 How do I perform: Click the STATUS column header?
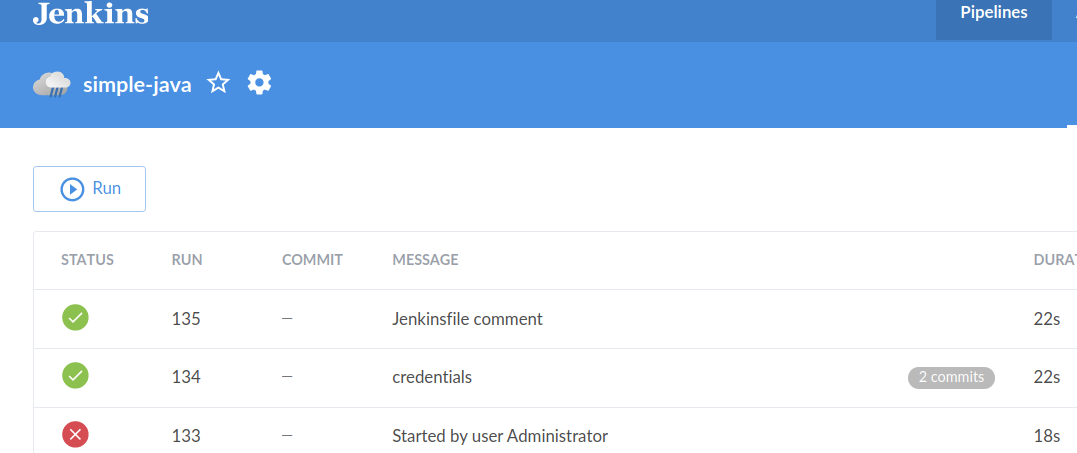click(88, 260)
